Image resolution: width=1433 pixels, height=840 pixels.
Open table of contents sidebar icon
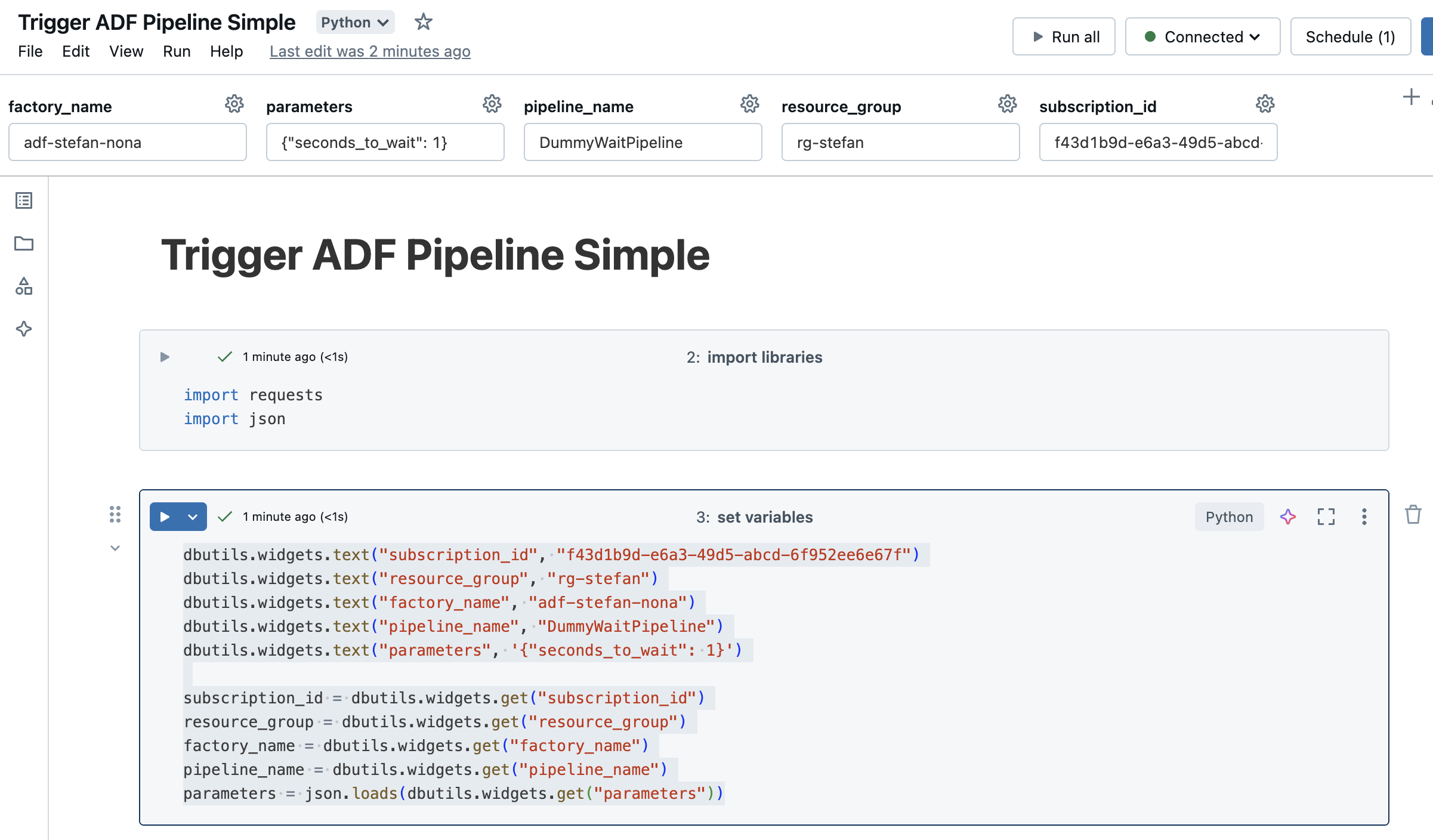[24, 200]
